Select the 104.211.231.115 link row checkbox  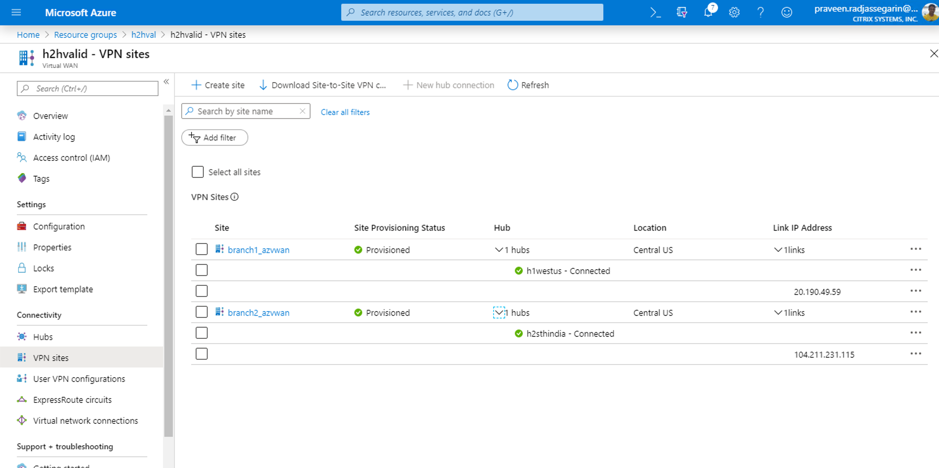point(202,354)
